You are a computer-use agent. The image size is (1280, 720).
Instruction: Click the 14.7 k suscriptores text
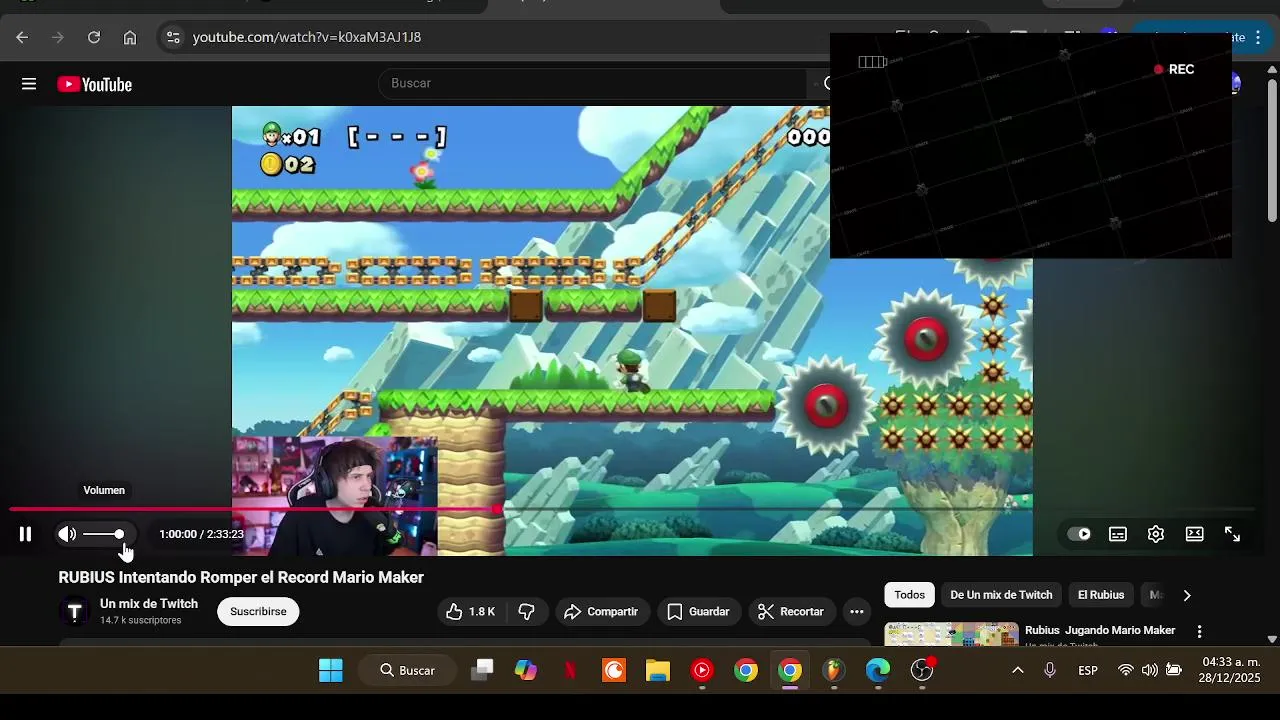[141, 620]
